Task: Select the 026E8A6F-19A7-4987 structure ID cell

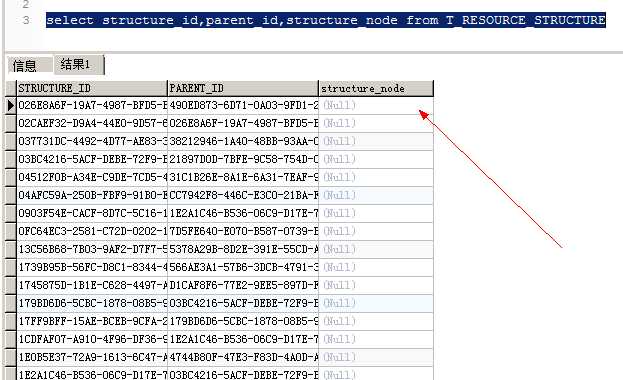Action: tap(92, 105)
